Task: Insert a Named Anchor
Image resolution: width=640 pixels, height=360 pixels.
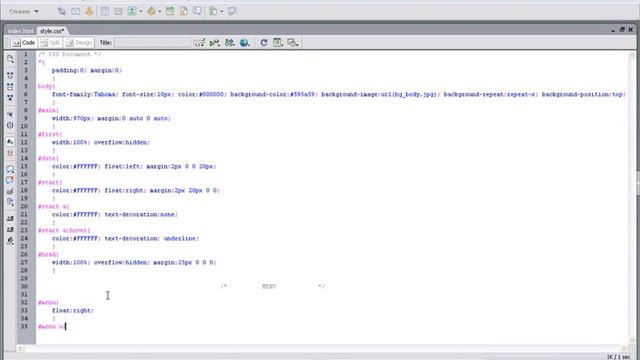Action: click(x=89, y=11)
